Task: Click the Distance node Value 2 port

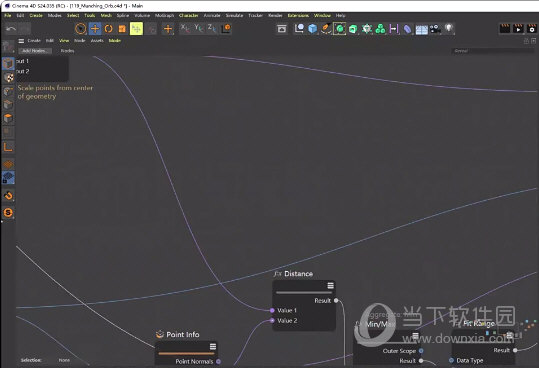Action: coord(272,321)
